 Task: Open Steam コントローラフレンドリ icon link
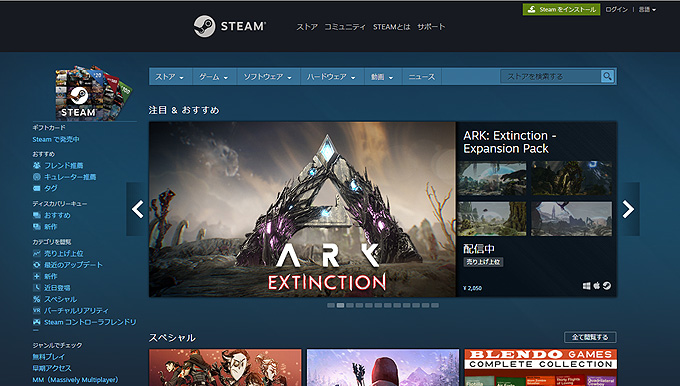pos(36,322)
